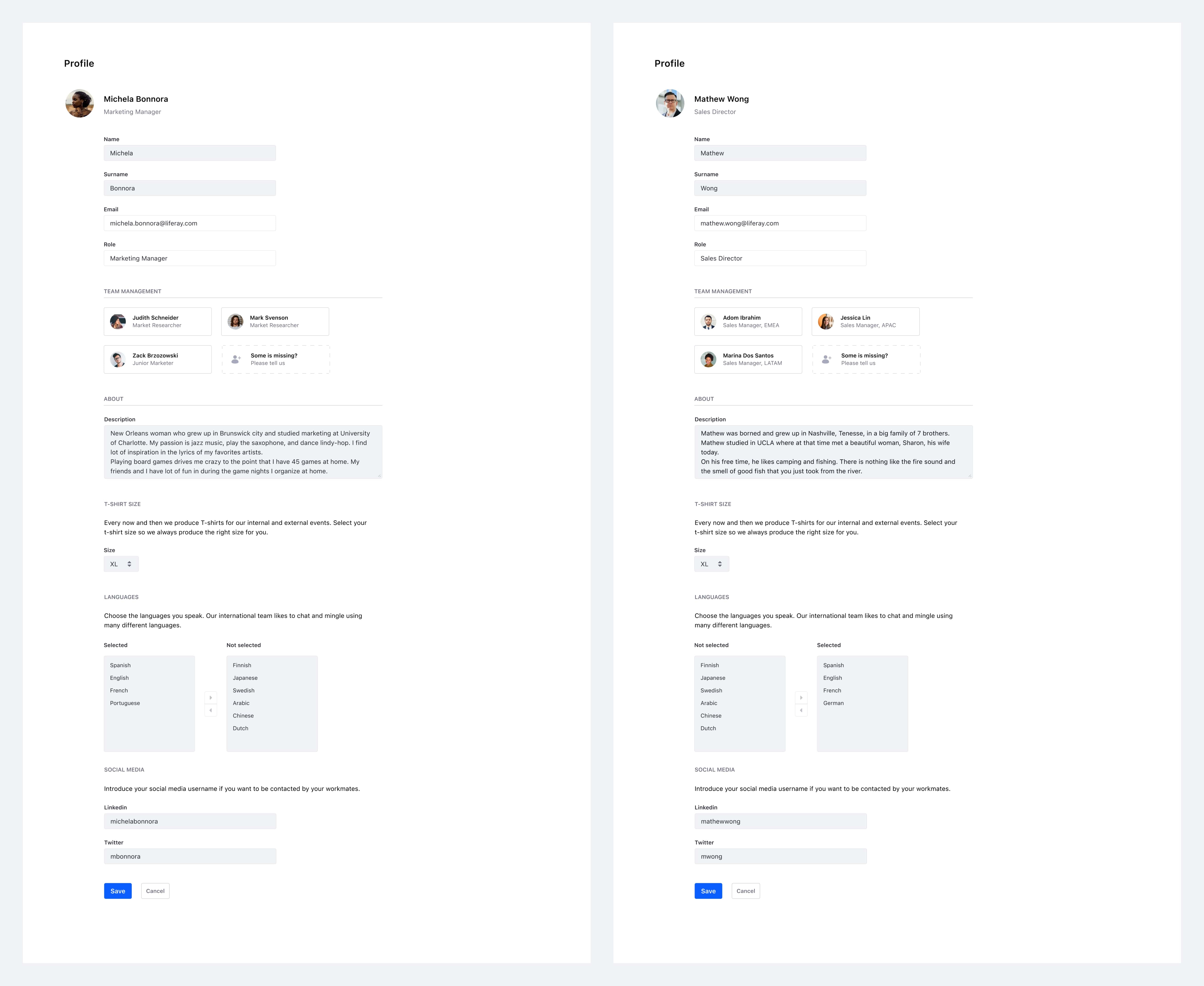The height and width of the screenshot is (986, 1204).
Task: Click Judith Schneider's avatar photo
Action: point(118,322)
